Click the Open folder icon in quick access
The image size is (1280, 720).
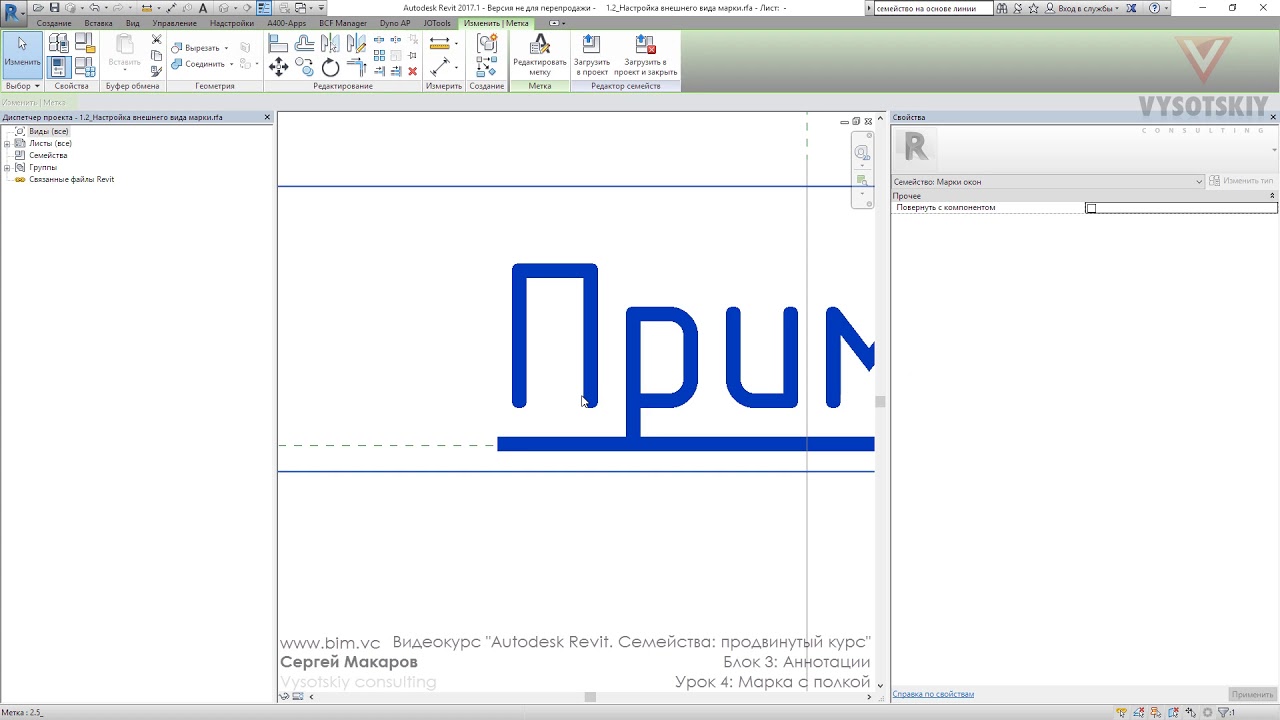pos(38,7)
